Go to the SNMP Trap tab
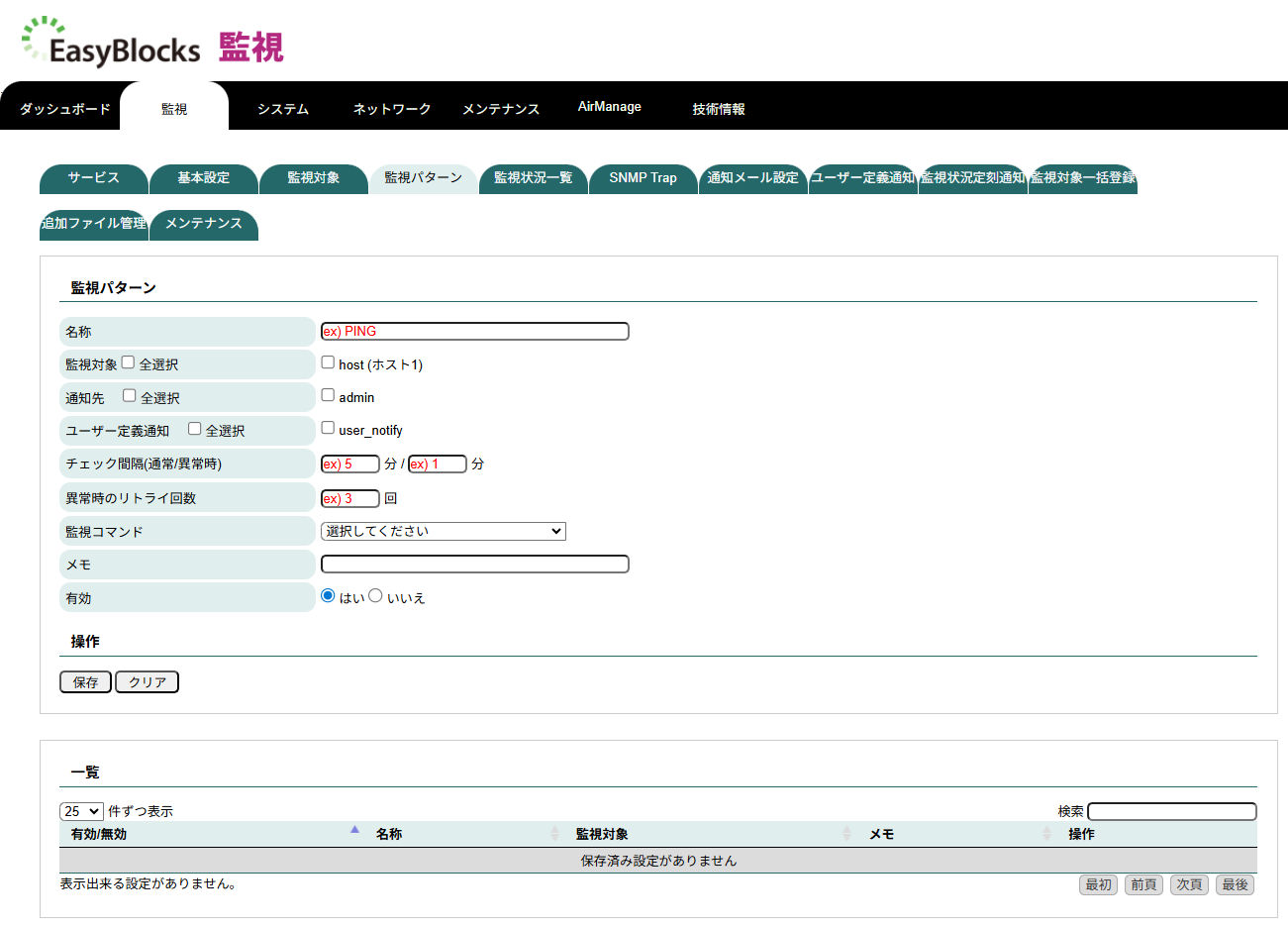The width and height of the screenshot is (1288, 927). tap(643, 178)
